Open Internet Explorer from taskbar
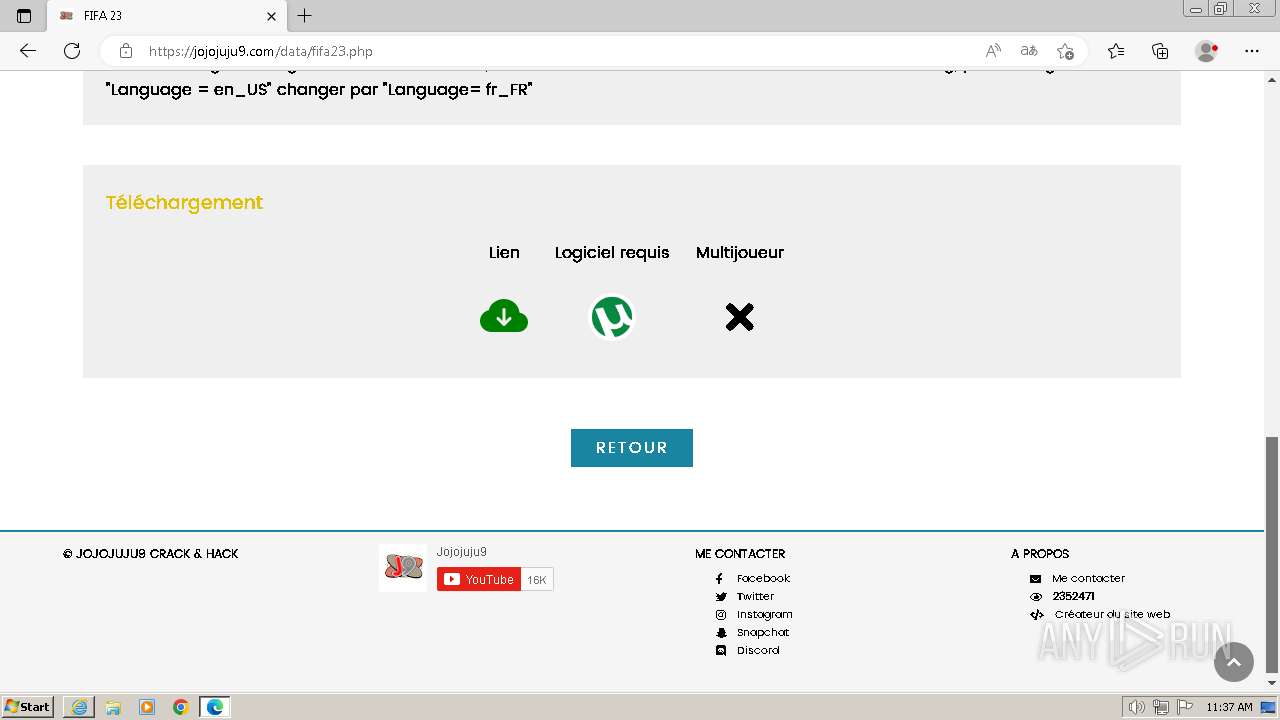The image size is (1280, 720). pos(79,707)
